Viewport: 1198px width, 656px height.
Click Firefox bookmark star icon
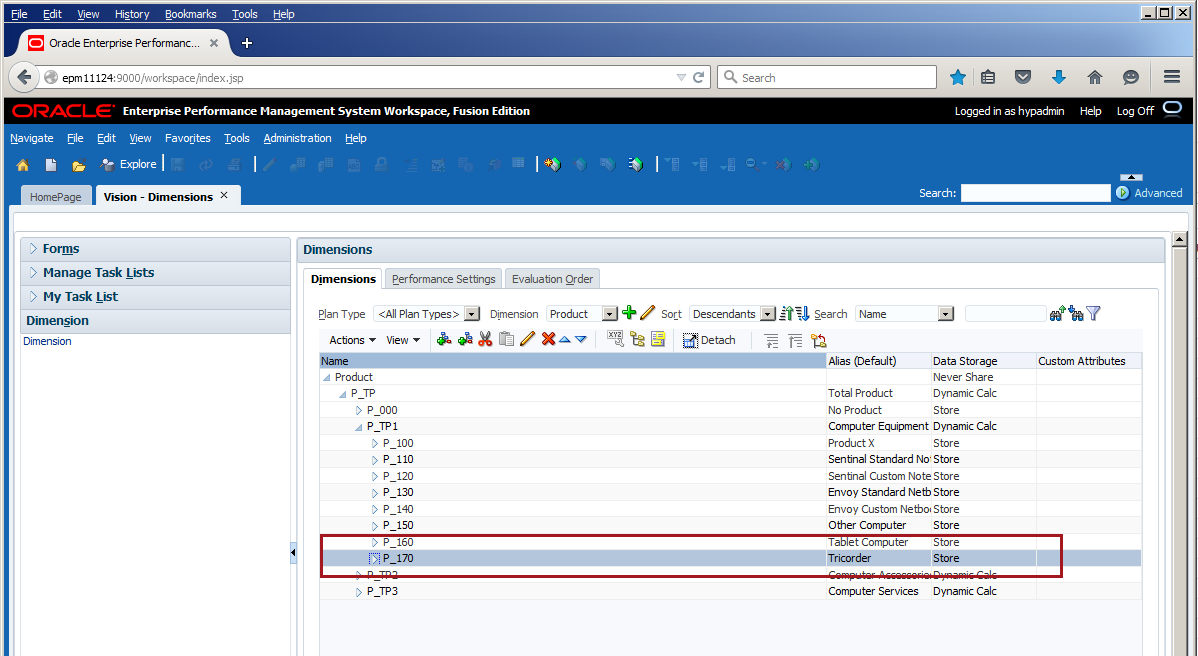(x=958, y=77)
